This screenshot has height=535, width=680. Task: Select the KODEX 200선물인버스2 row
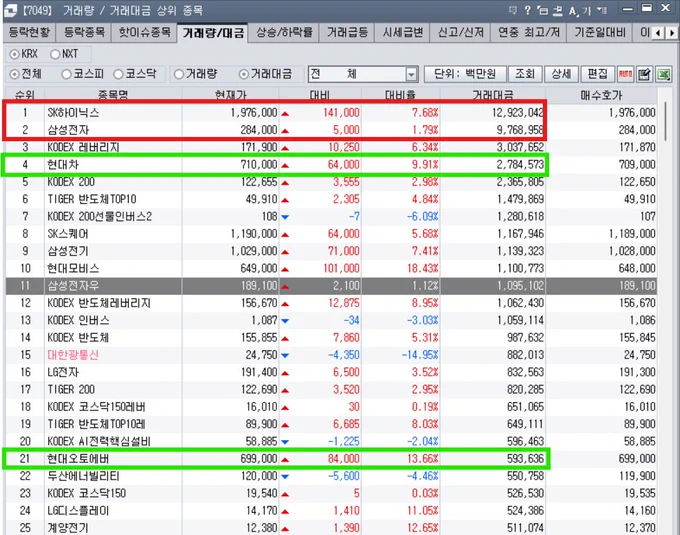click(x=331, y=216)
